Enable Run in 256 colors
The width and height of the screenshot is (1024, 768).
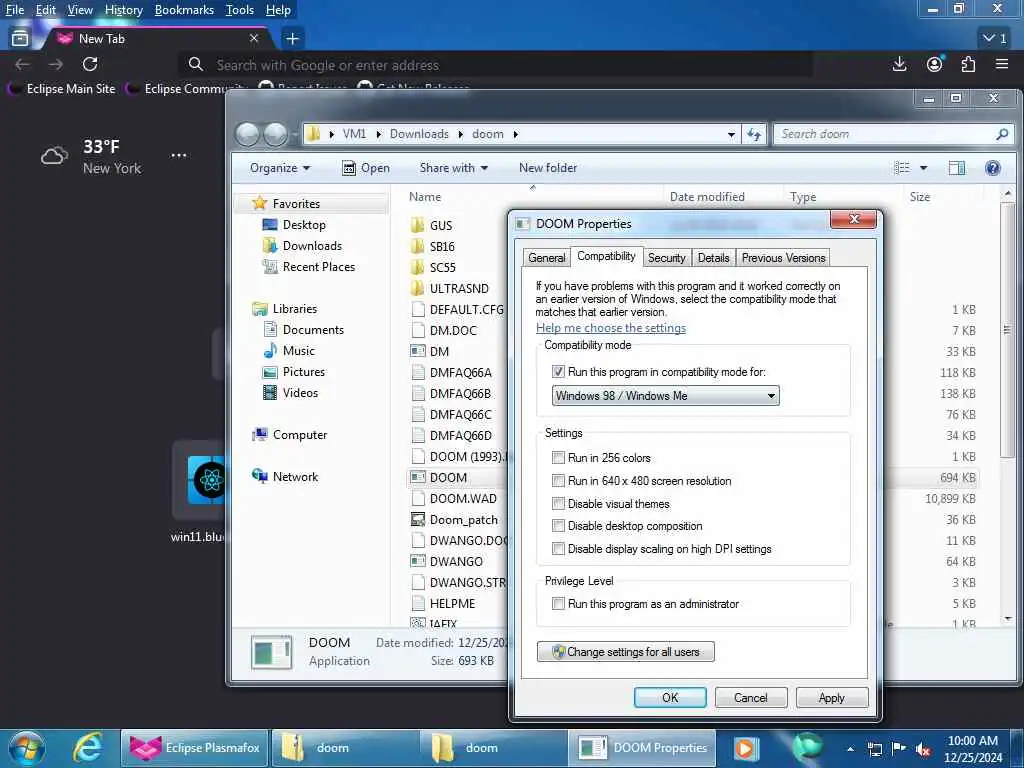point(558,457)
